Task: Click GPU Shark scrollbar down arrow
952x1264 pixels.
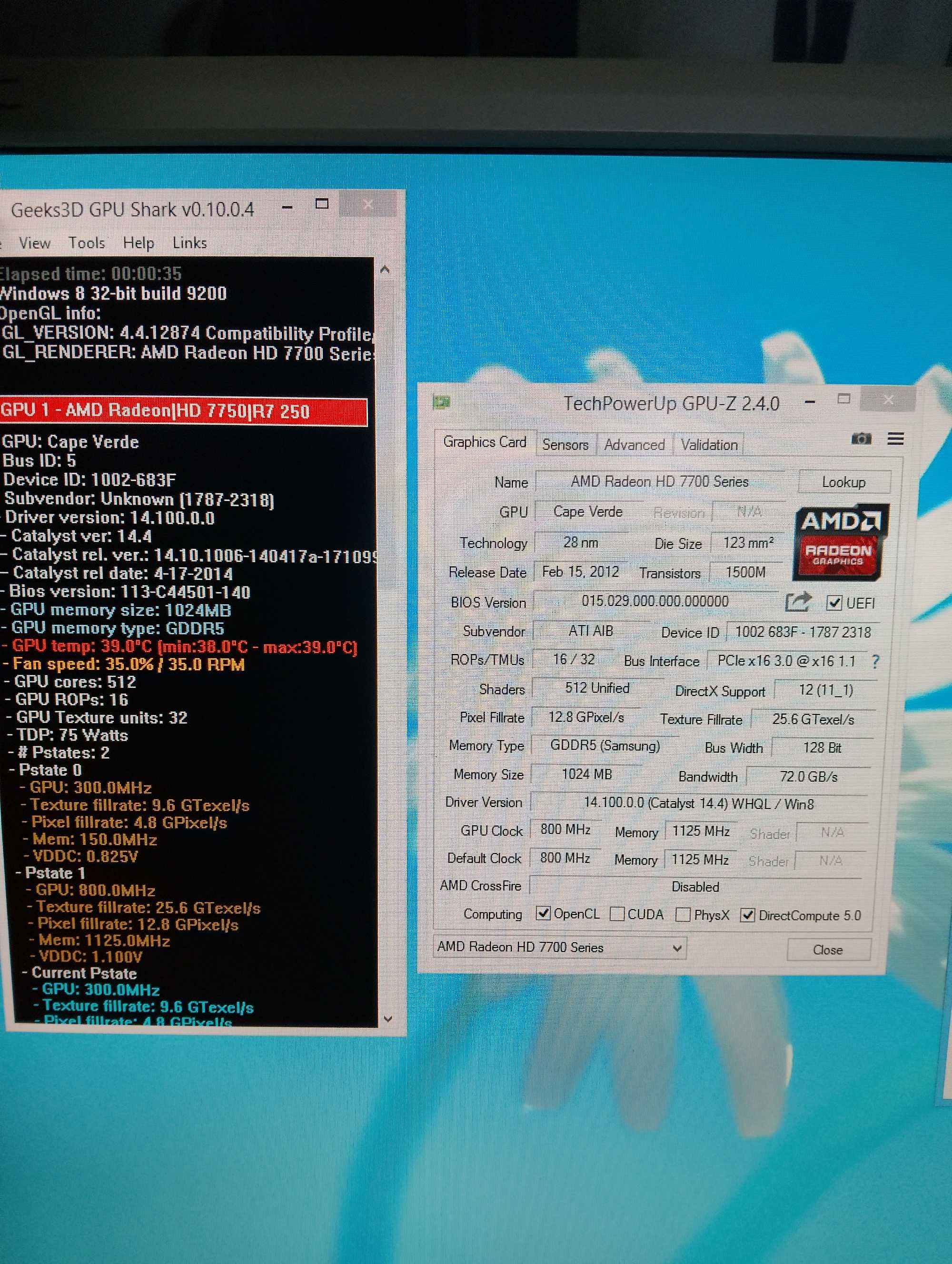Action: point(388,1019)
